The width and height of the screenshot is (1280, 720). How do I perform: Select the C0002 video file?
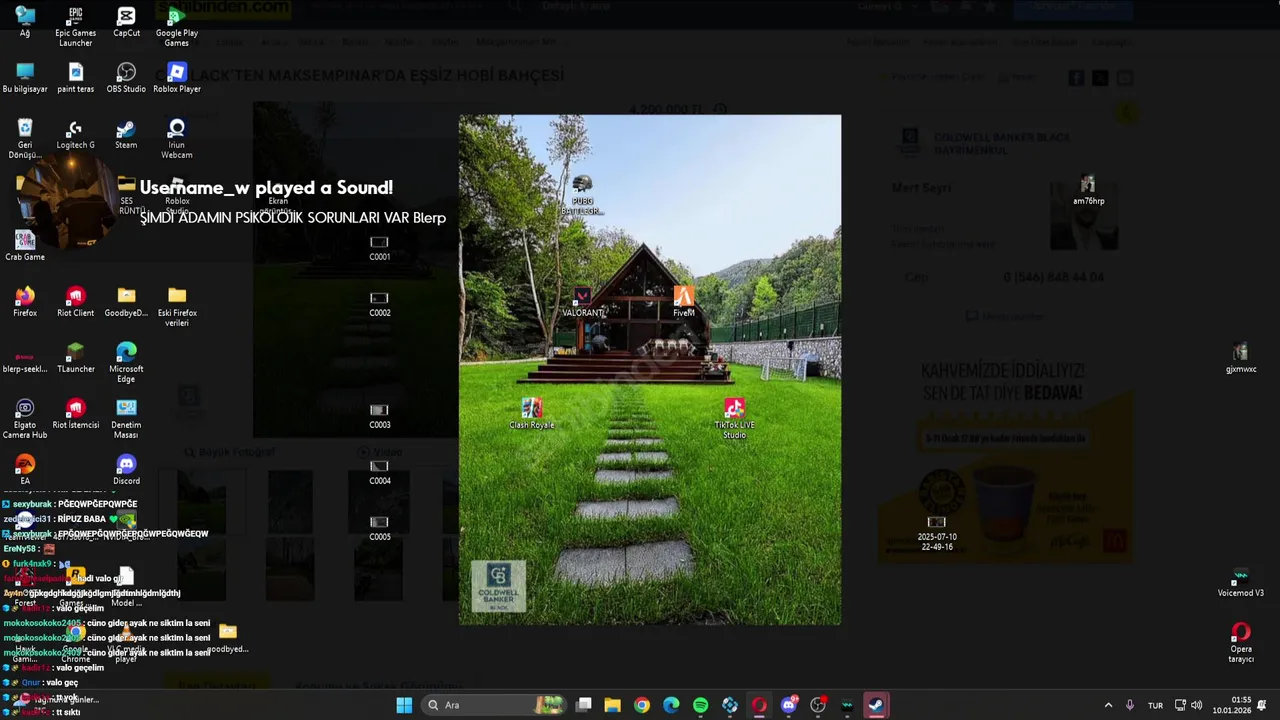tap(379, 304)
